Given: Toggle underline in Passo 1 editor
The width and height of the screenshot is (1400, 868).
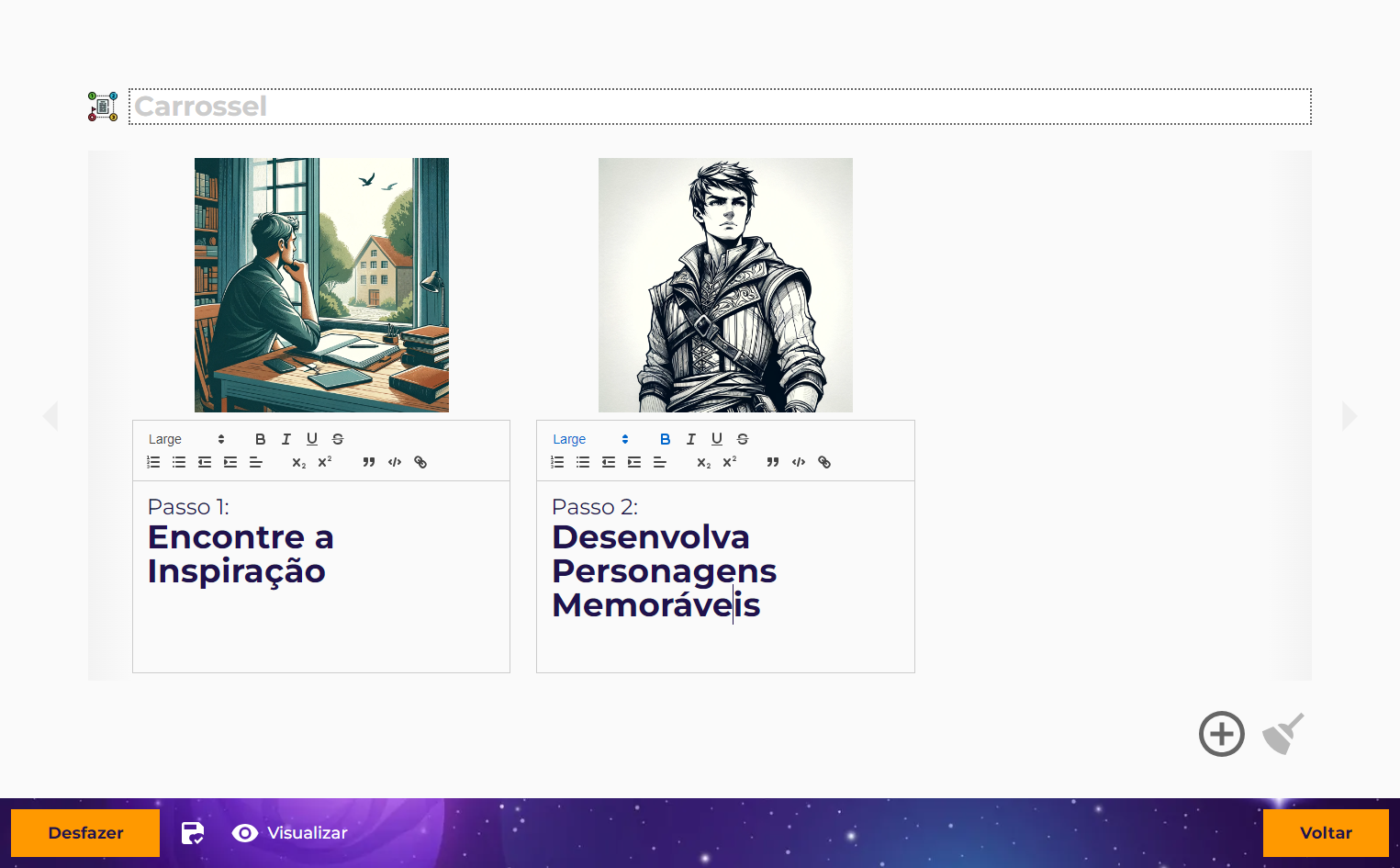Looking at the screenshot, I should click(312, 439).
